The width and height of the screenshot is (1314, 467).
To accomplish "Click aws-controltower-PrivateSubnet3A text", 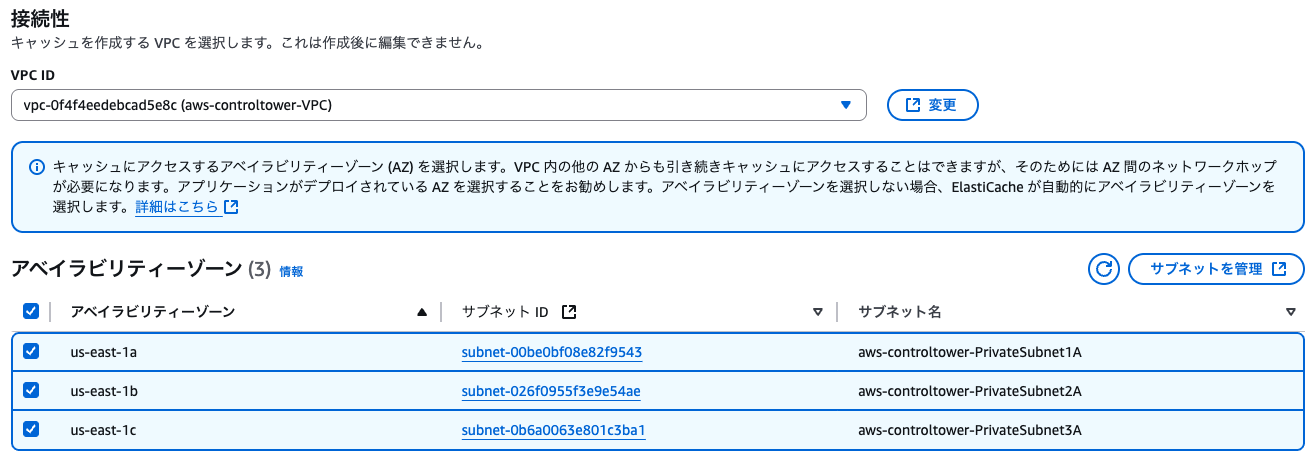I will pyautogui.click(x=970, y=430).
